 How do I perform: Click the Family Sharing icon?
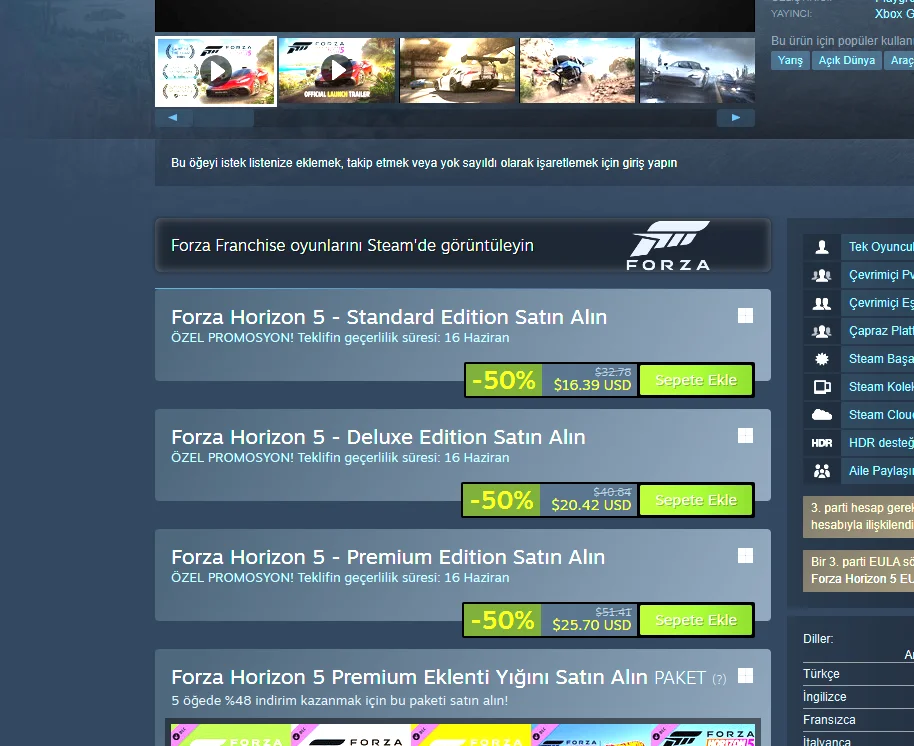click(x=822, y=471)
